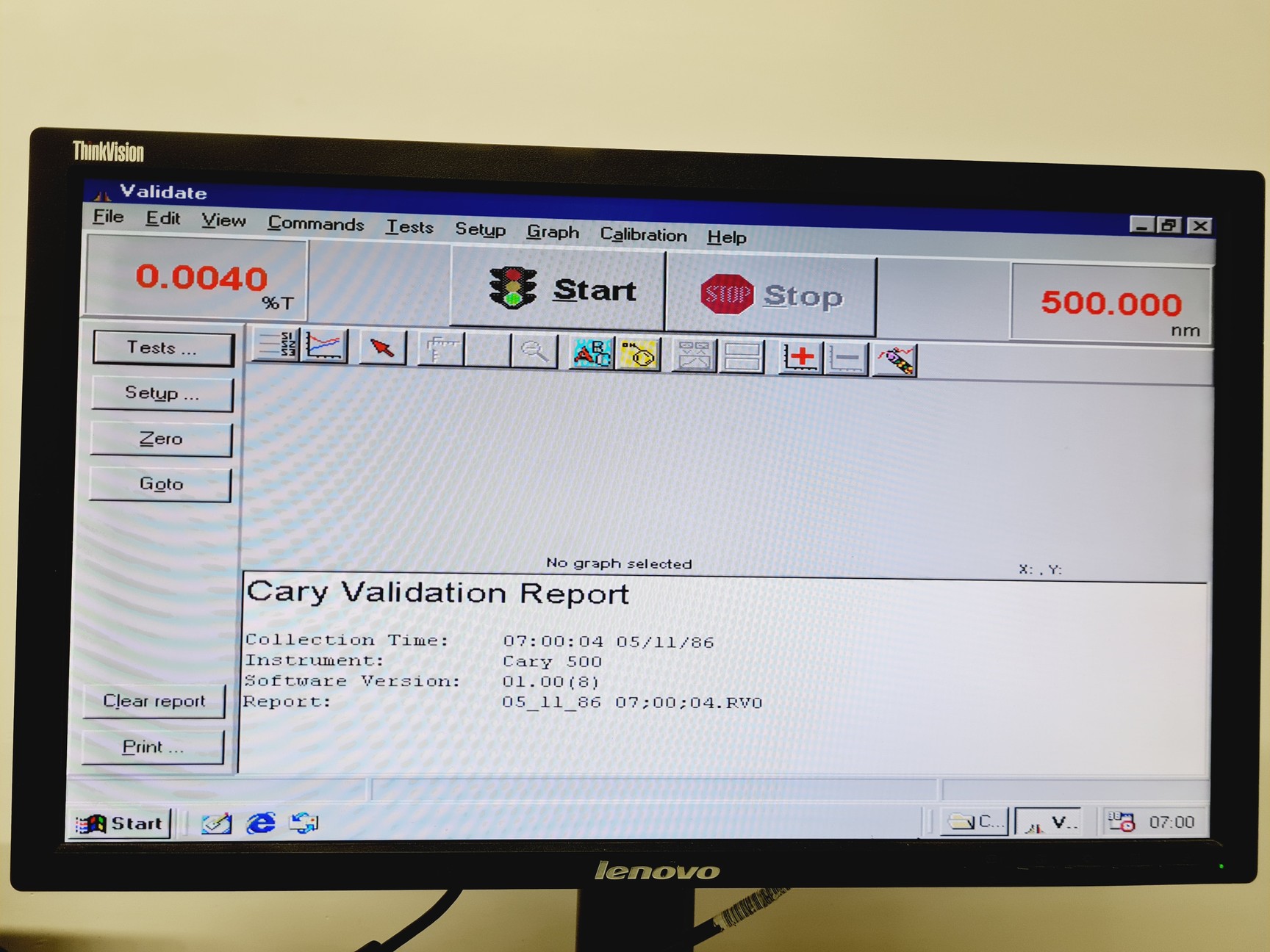Click the desktop shortcut in quick launch
1270x952 pixels.
(x=216, y=823)
